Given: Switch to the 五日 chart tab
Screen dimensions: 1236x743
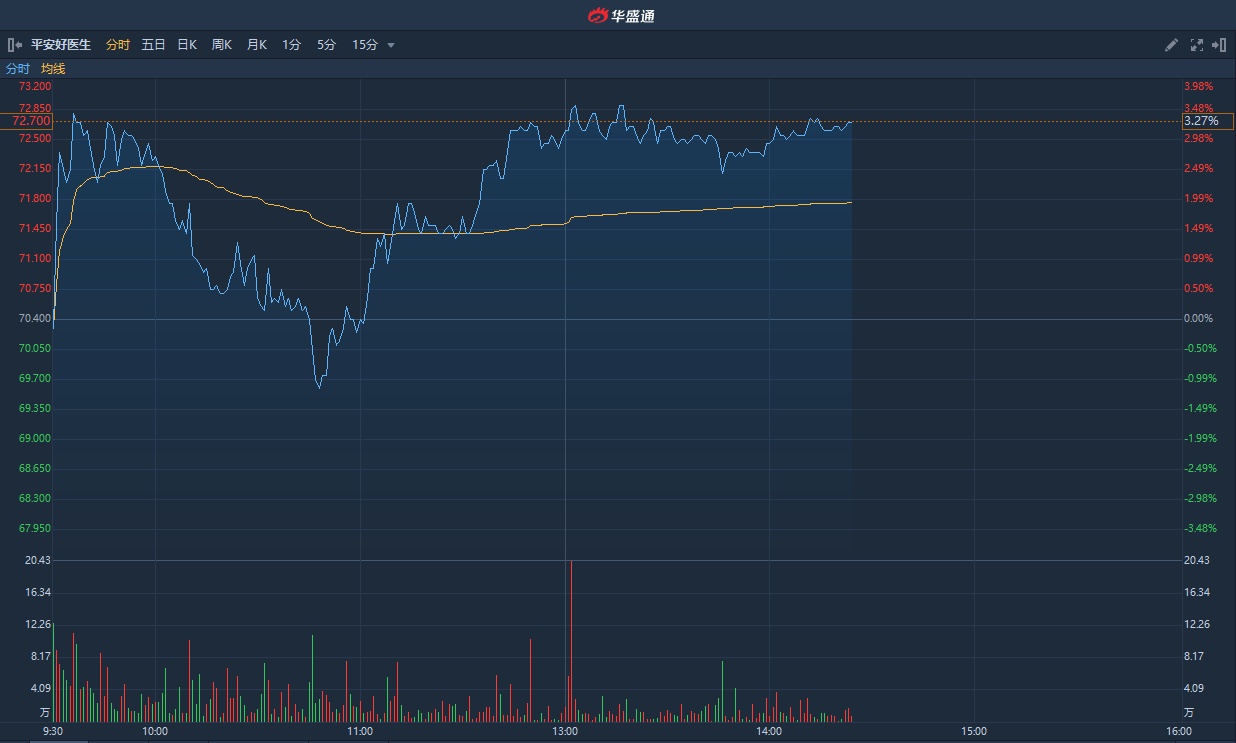Looking at the screenshot, I should [153, 45].
